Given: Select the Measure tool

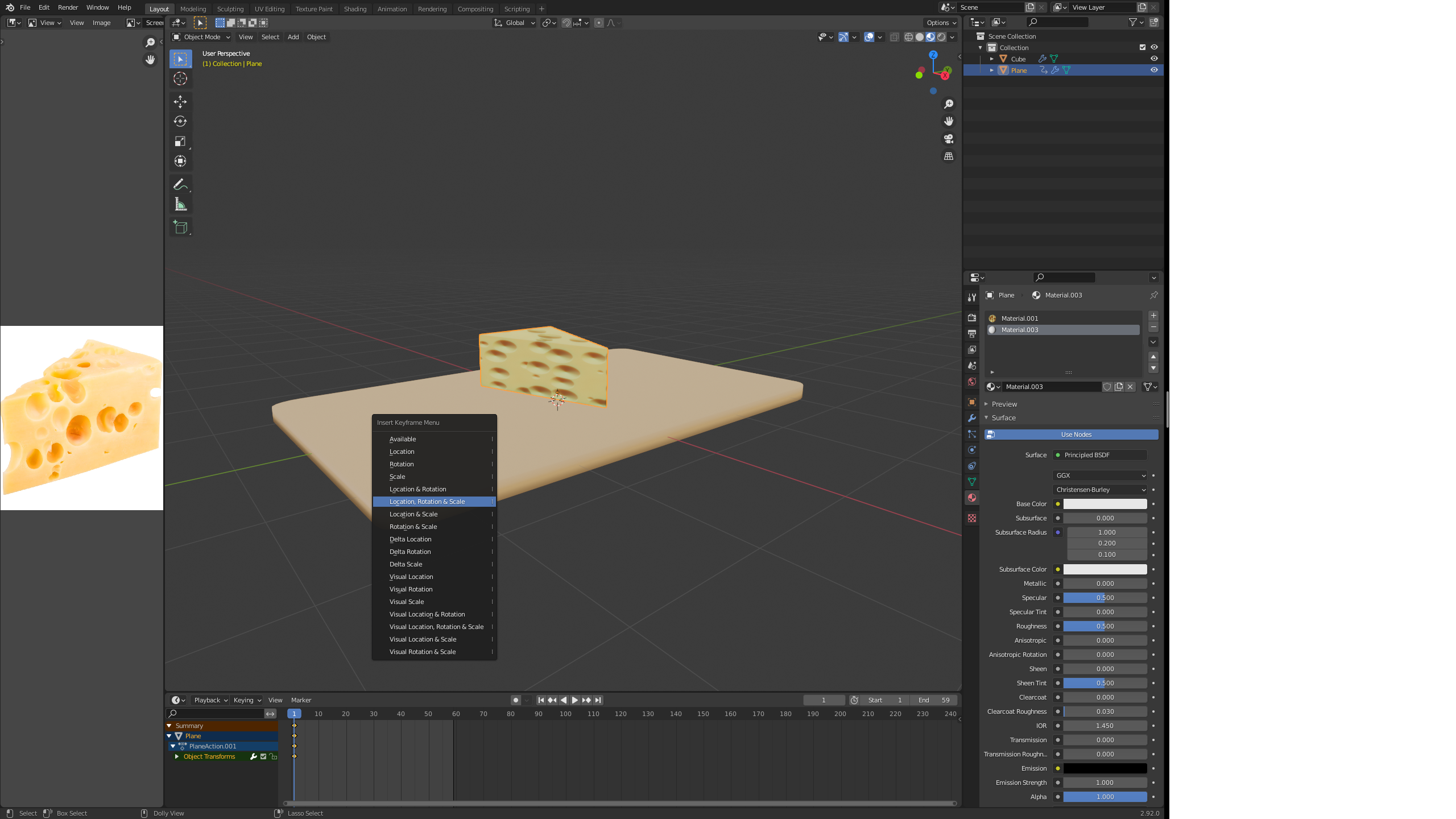Looking at the screenshot, I should point(180,203).
